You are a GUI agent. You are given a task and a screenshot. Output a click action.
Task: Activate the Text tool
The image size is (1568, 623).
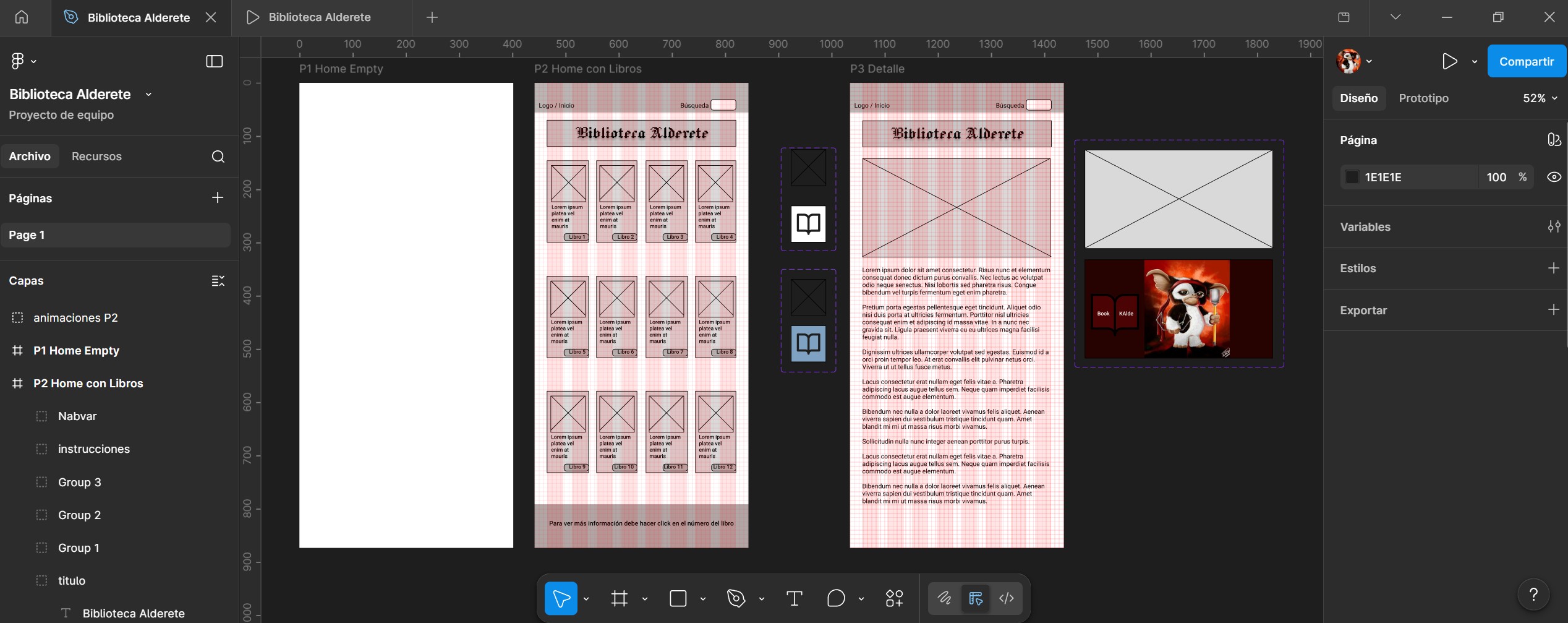click(x=794, y=598)
